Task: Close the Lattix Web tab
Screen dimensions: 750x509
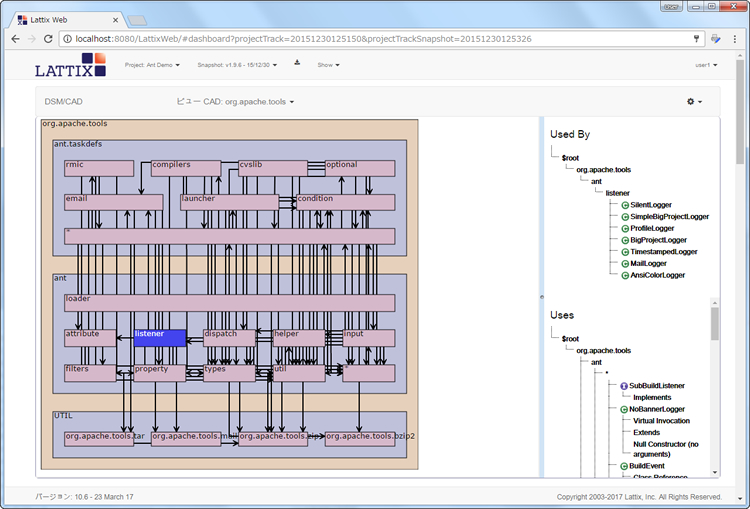Action: (x=115, y=20)
